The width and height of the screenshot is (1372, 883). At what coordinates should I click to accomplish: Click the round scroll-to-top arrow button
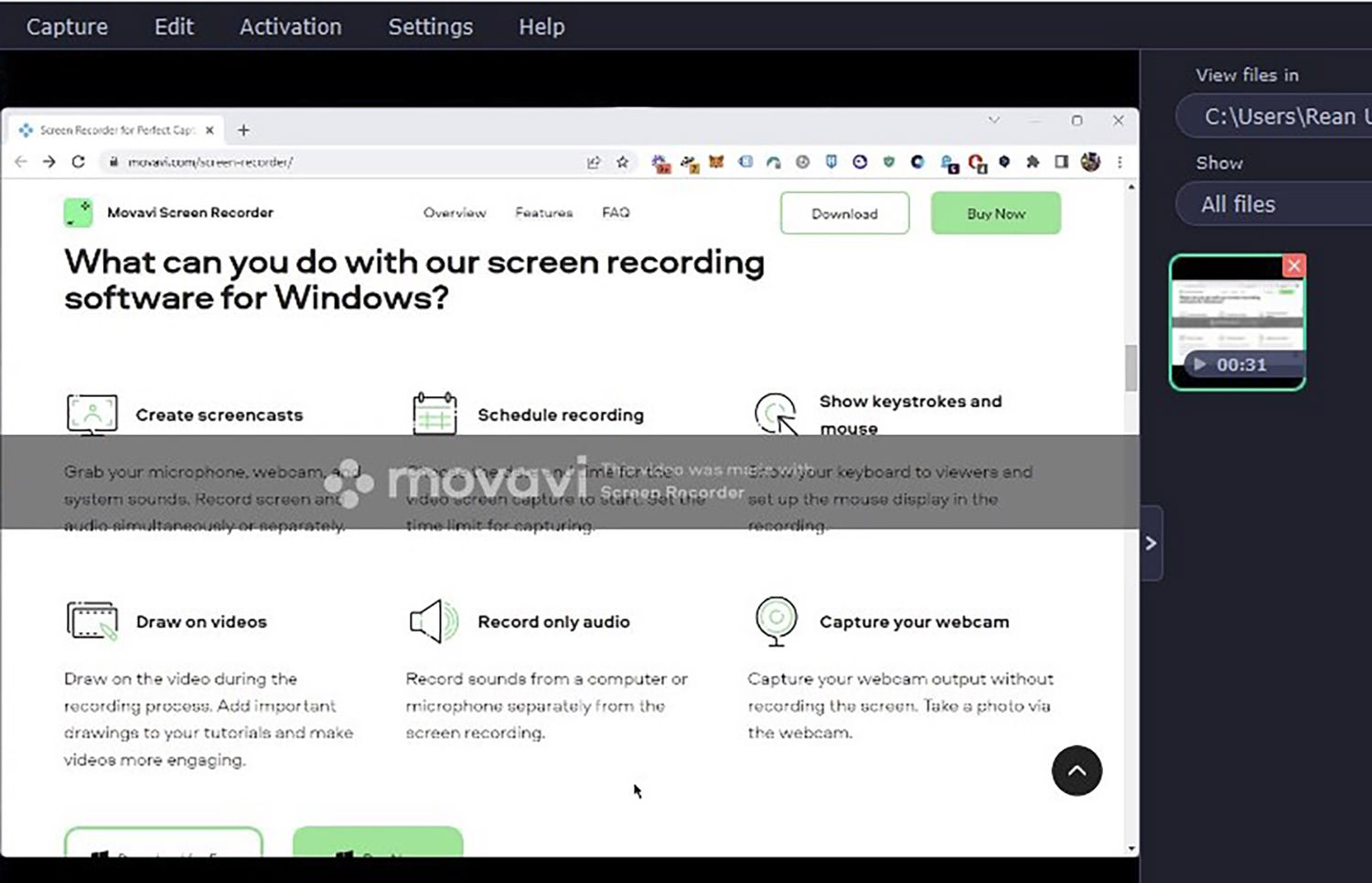point(1077,770)
